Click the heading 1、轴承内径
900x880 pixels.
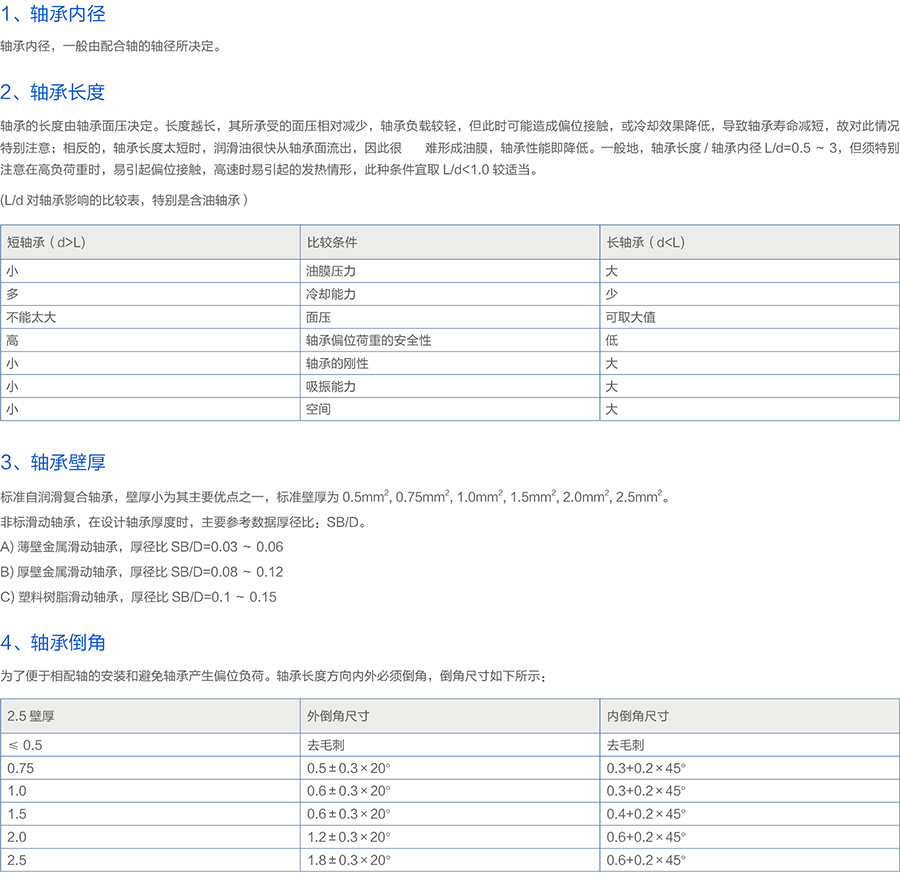click(53, 14)
